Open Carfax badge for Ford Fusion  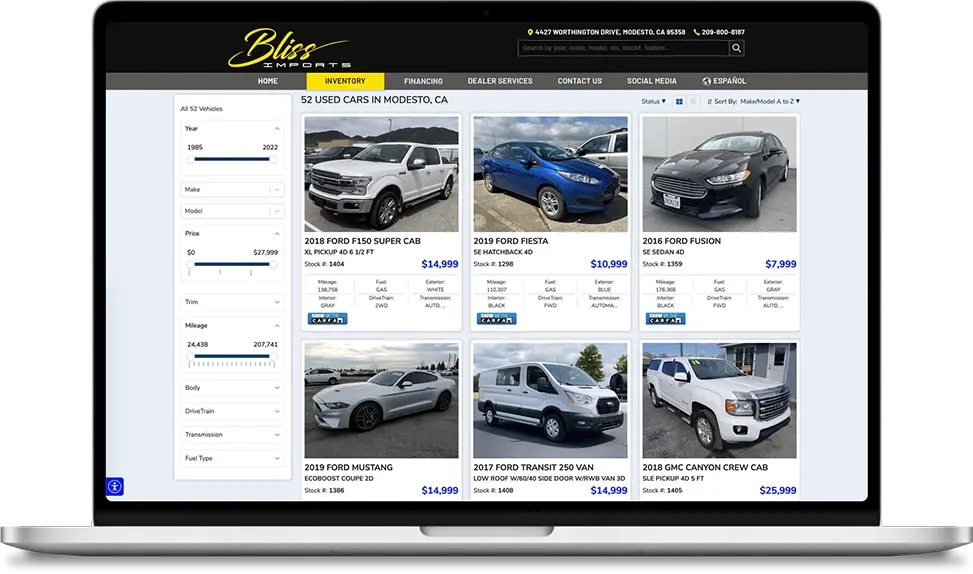click(x=665, y=318)
